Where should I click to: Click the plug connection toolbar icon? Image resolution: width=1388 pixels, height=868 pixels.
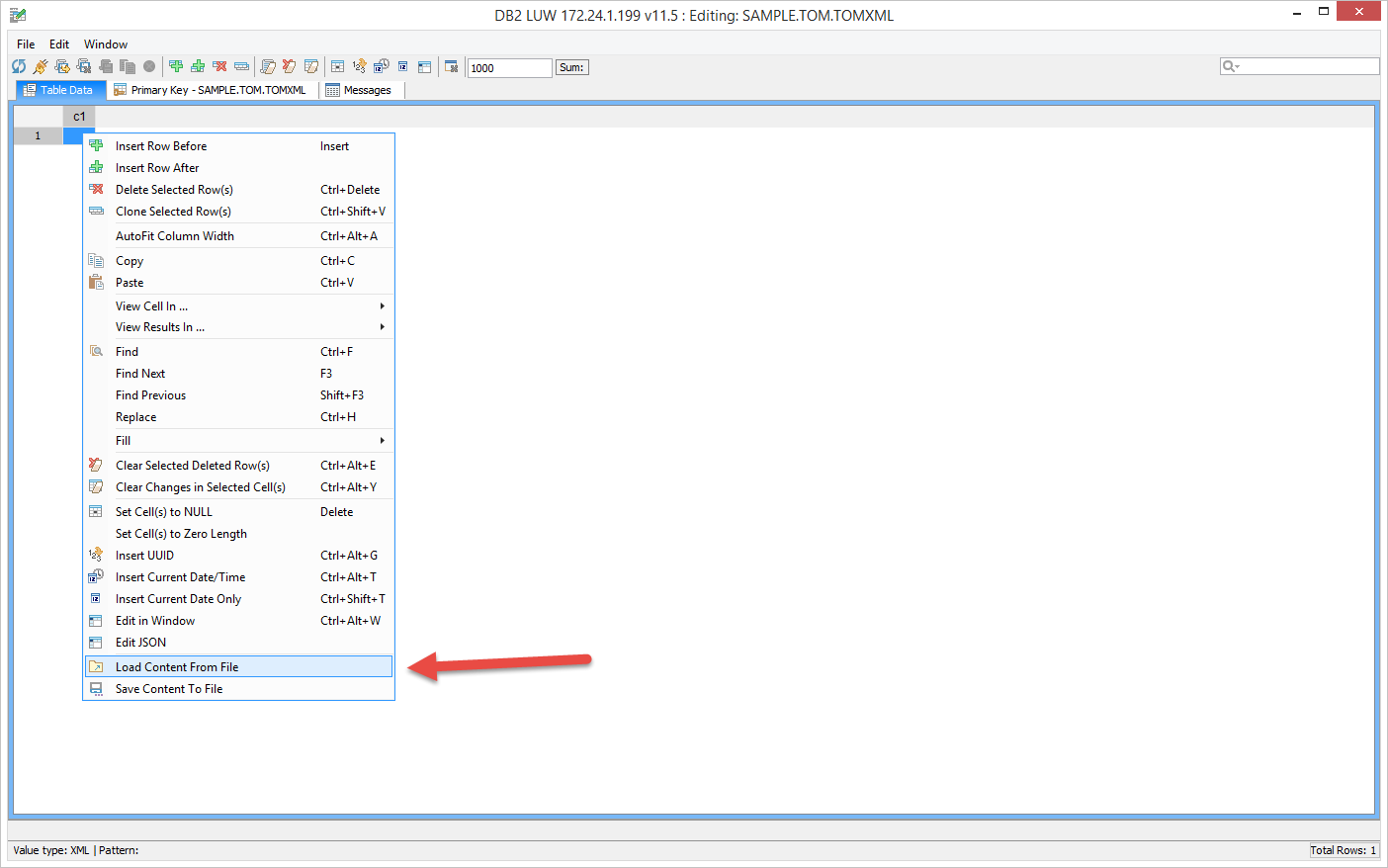coord(41,66)
